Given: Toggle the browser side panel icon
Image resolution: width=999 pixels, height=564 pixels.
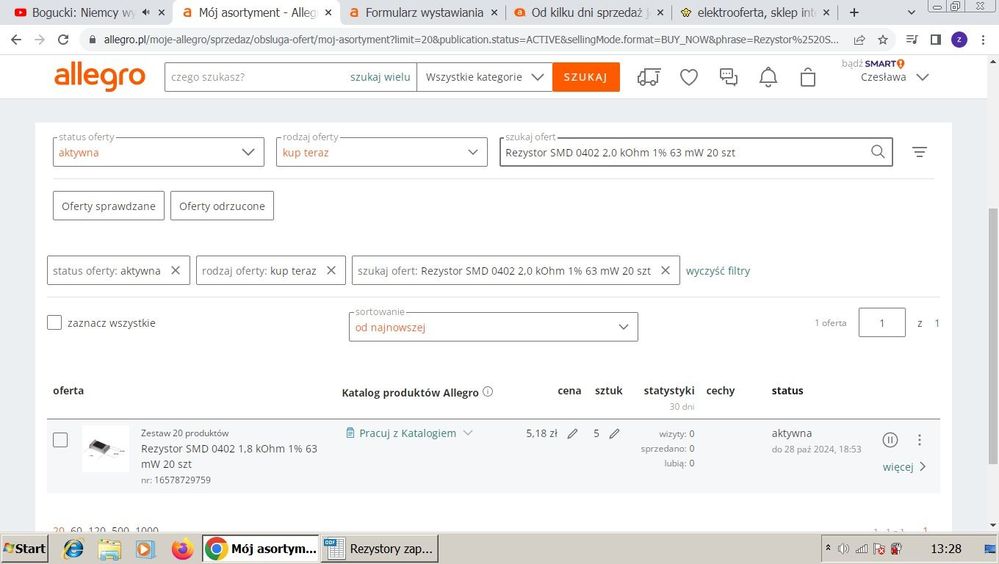Looking at the screenshot, I should [935, 40].
